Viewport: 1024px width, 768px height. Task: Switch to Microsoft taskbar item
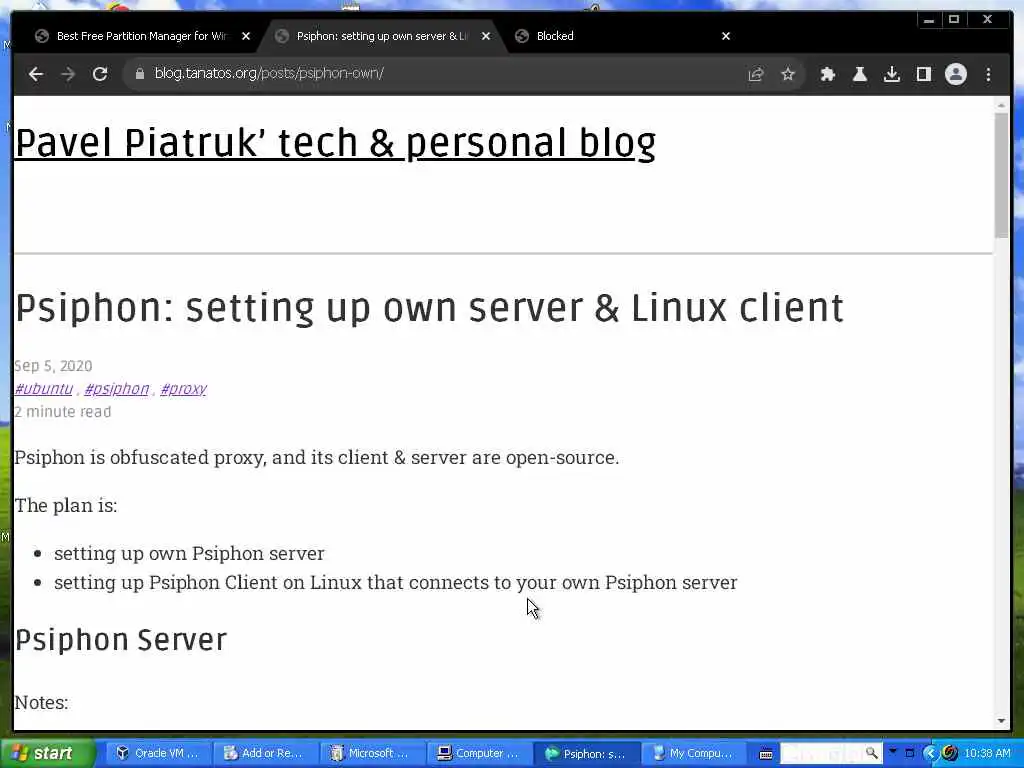371,753
